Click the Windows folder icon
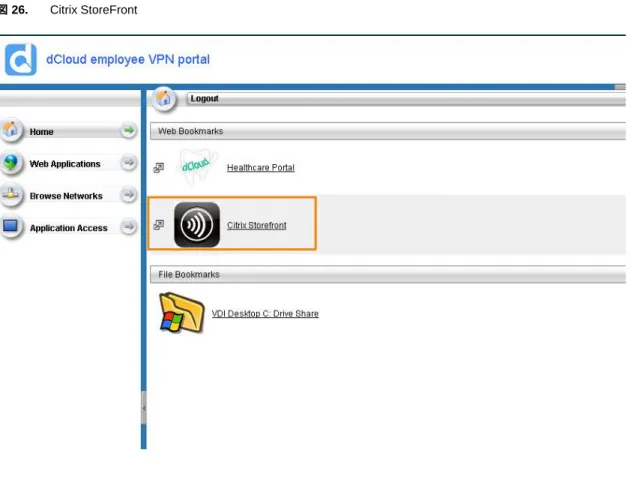Viewport: 637px width, 477px height. coord(182,312)
